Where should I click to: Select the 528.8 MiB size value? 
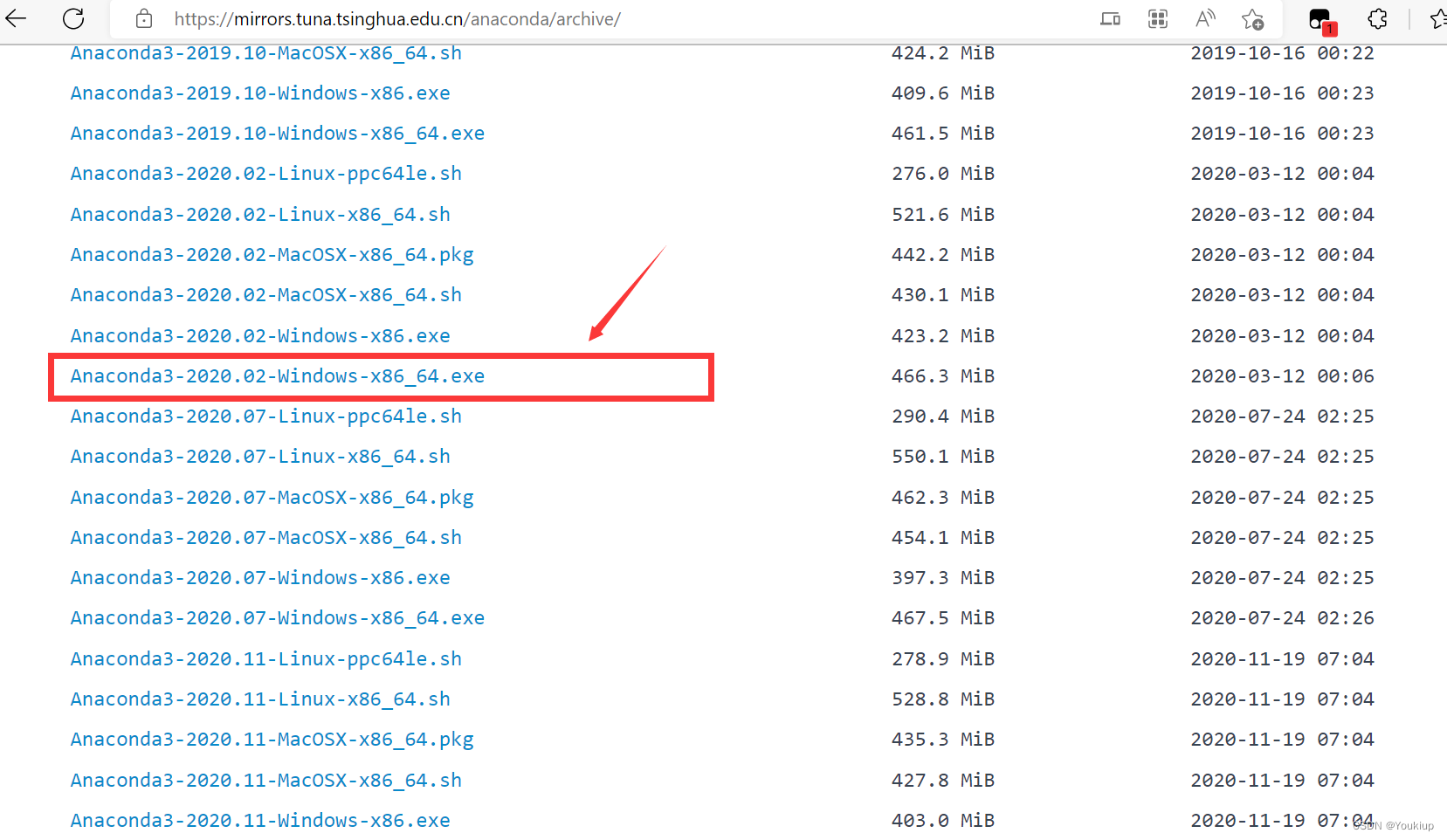(x=943, y=699)
